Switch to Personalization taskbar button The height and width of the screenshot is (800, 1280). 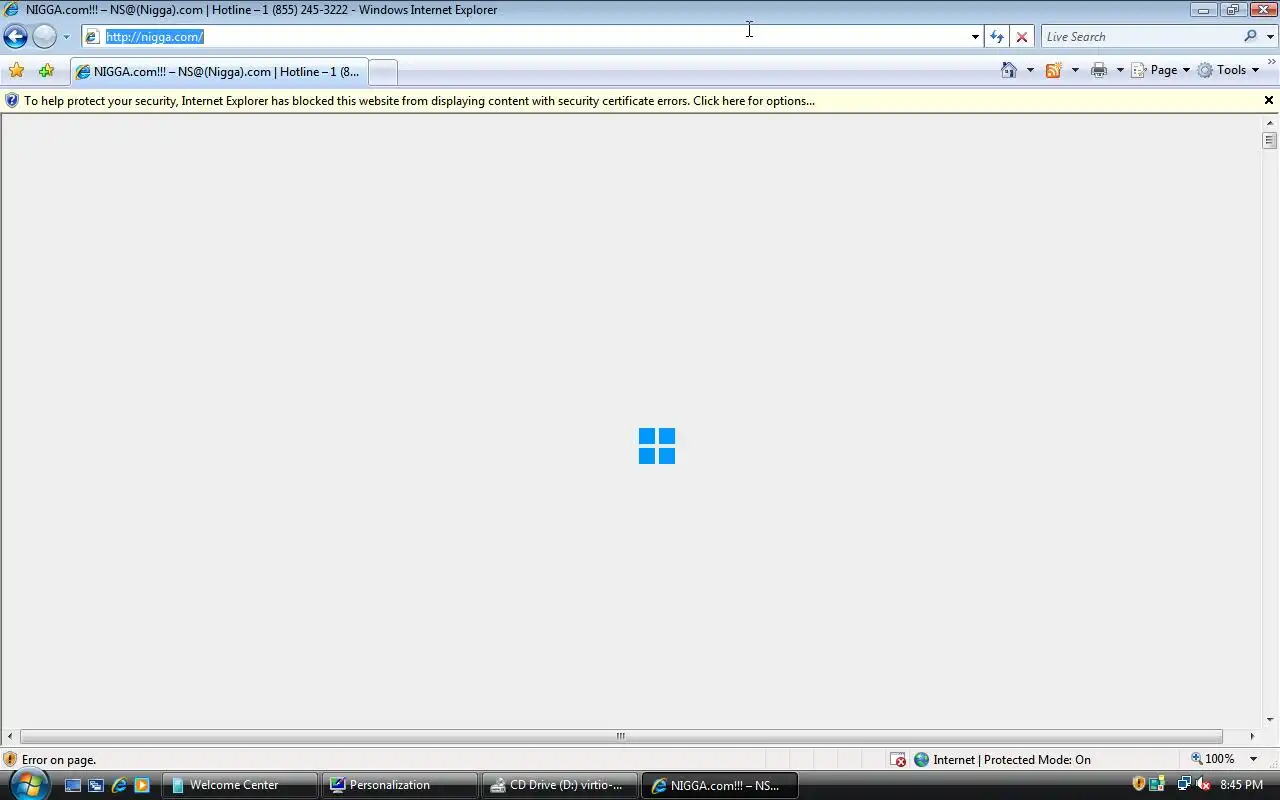(399, 785)
